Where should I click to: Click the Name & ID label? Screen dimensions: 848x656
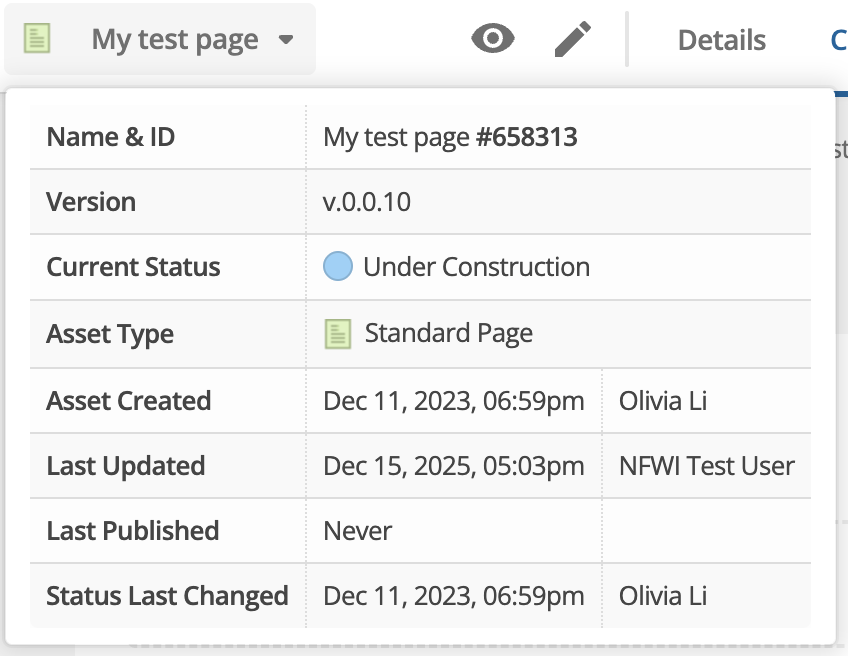111,137
